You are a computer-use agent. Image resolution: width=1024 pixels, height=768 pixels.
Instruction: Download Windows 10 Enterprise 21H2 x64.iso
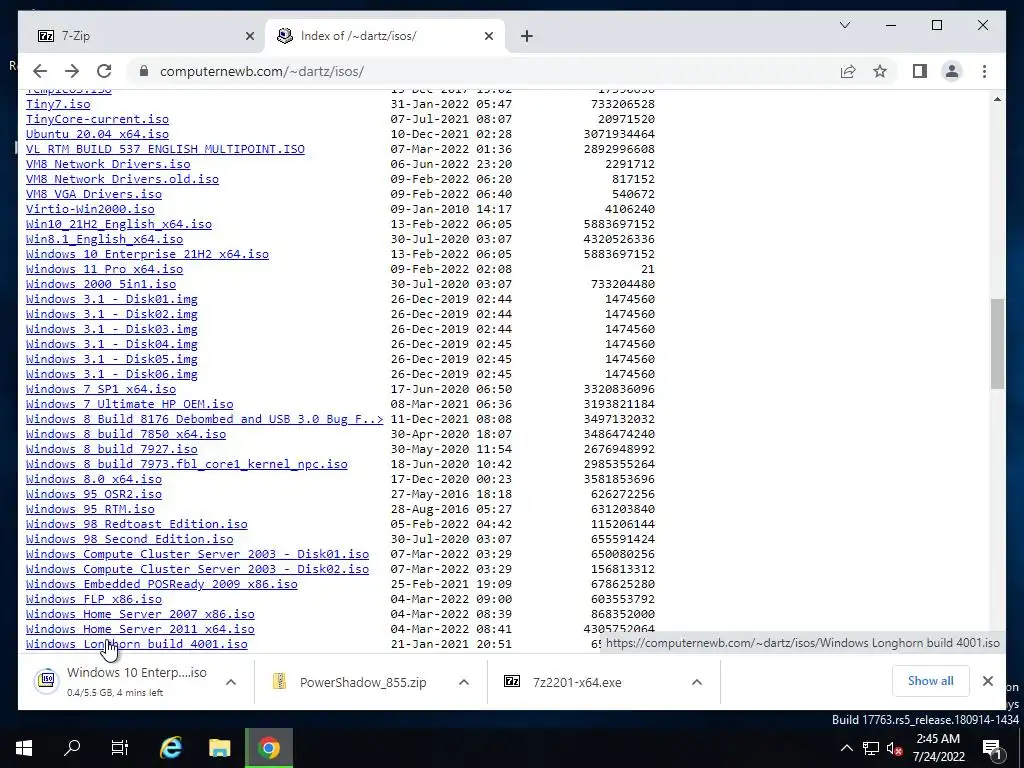[x=148, y=254]
